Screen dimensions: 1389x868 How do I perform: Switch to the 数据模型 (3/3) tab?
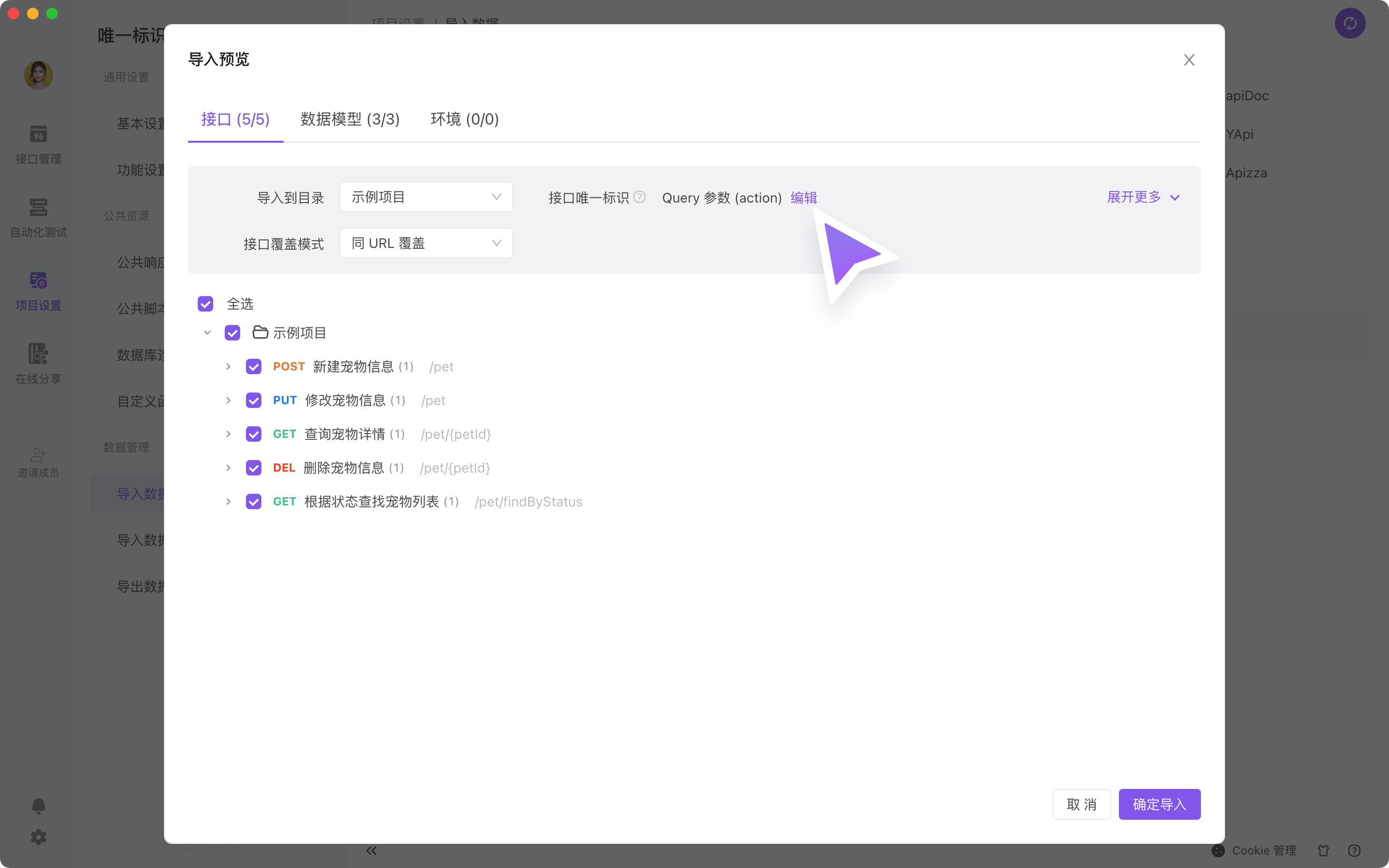[x=350, y=120]
